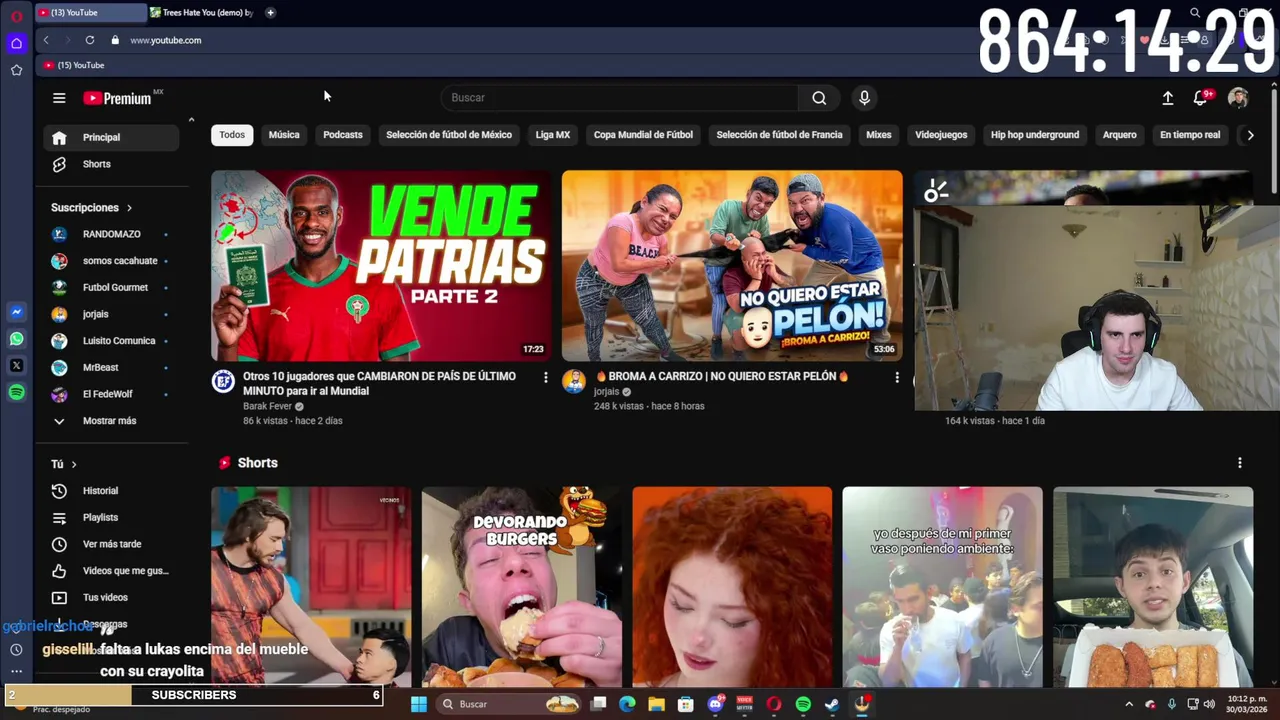
Task: Open options for the Barak Fever video
Action: coord(545,377)
